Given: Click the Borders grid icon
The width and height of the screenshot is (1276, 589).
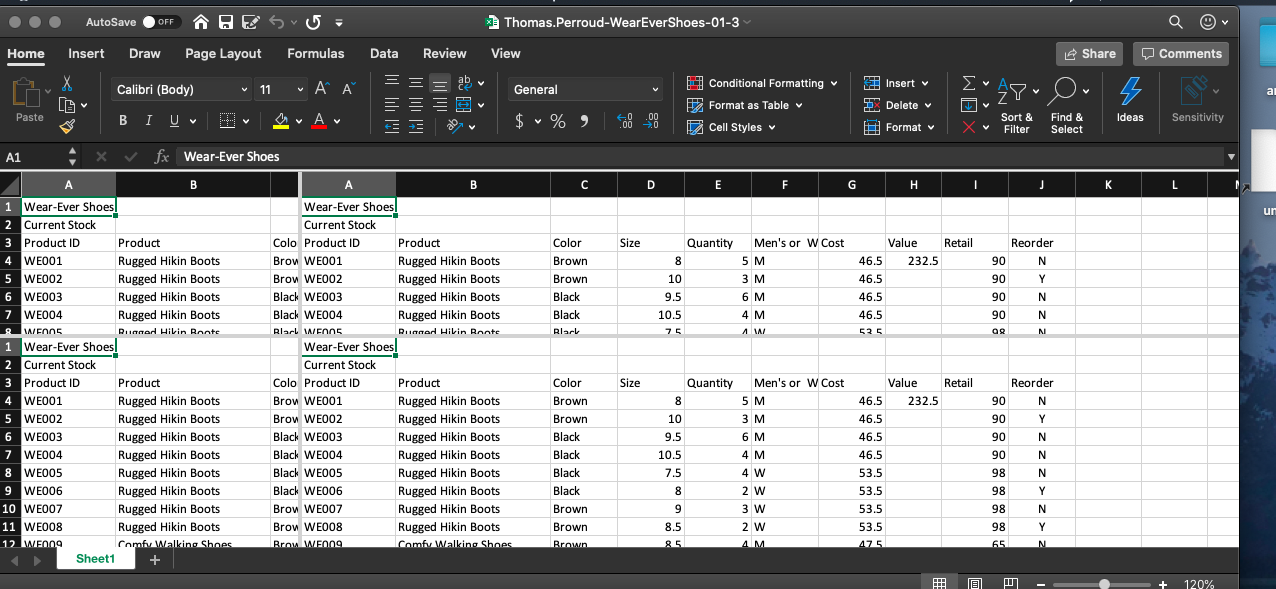Looking at the screenshot, I should pos(226,121).
